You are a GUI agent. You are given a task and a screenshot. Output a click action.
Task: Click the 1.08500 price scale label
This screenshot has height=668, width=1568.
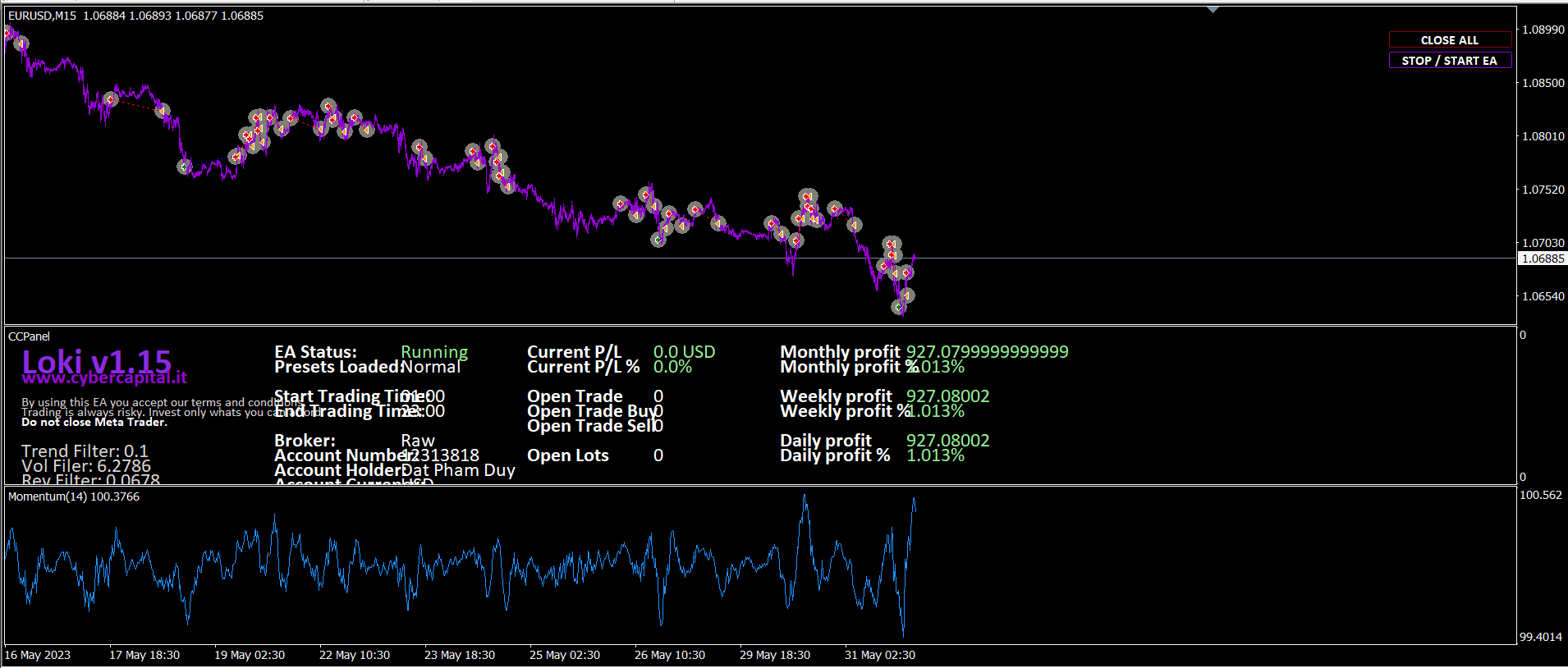click(1543, 83)
